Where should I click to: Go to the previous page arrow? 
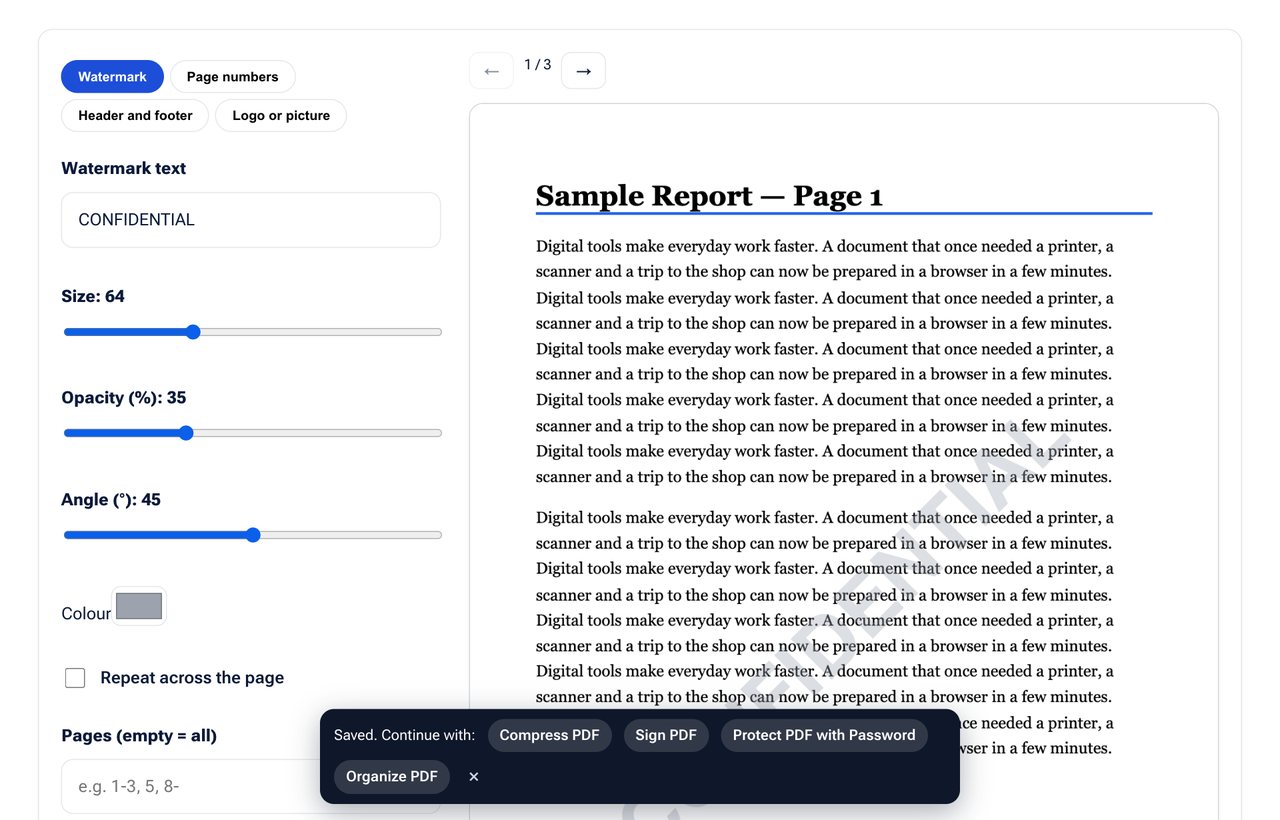point(491,71)
